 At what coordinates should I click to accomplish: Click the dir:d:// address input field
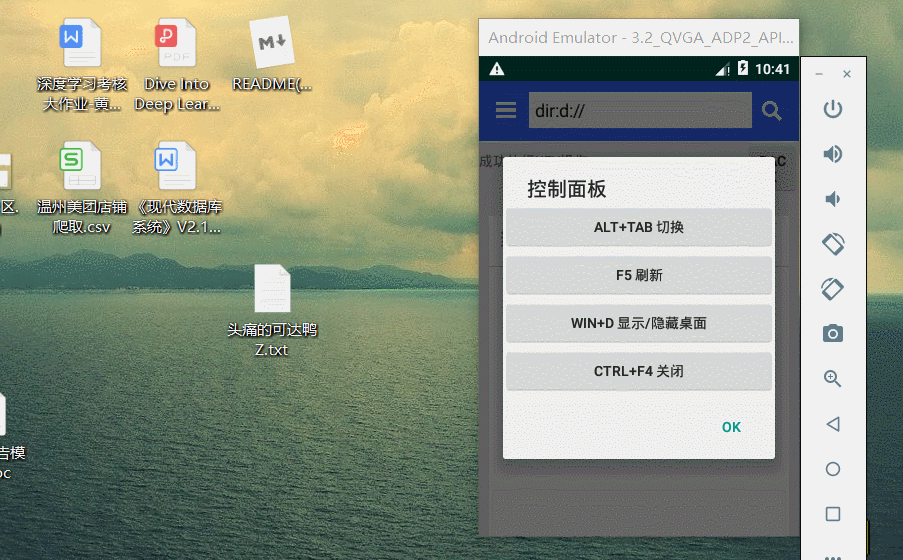[640, 110]
